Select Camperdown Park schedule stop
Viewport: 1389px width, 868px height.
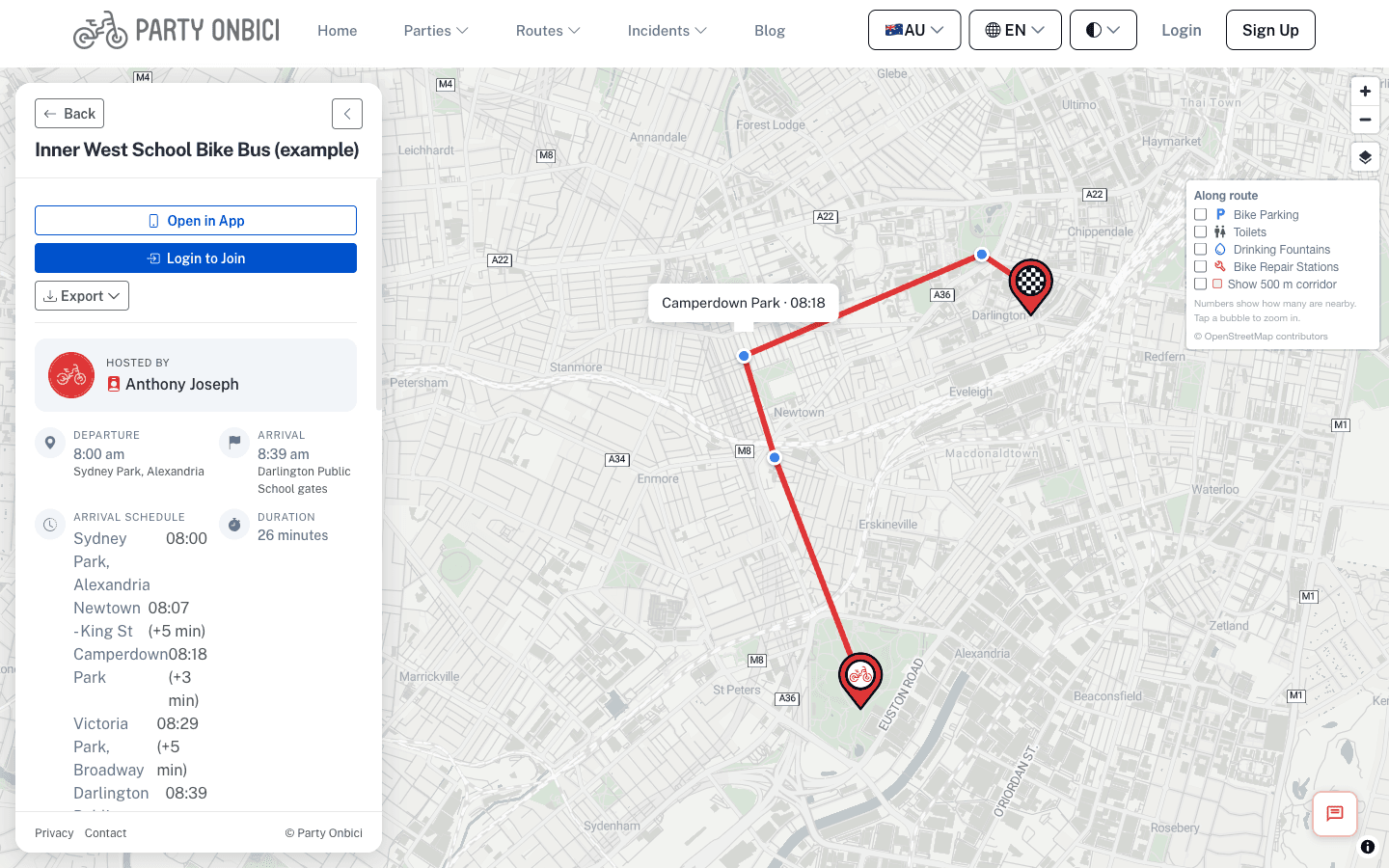point(140,677)
